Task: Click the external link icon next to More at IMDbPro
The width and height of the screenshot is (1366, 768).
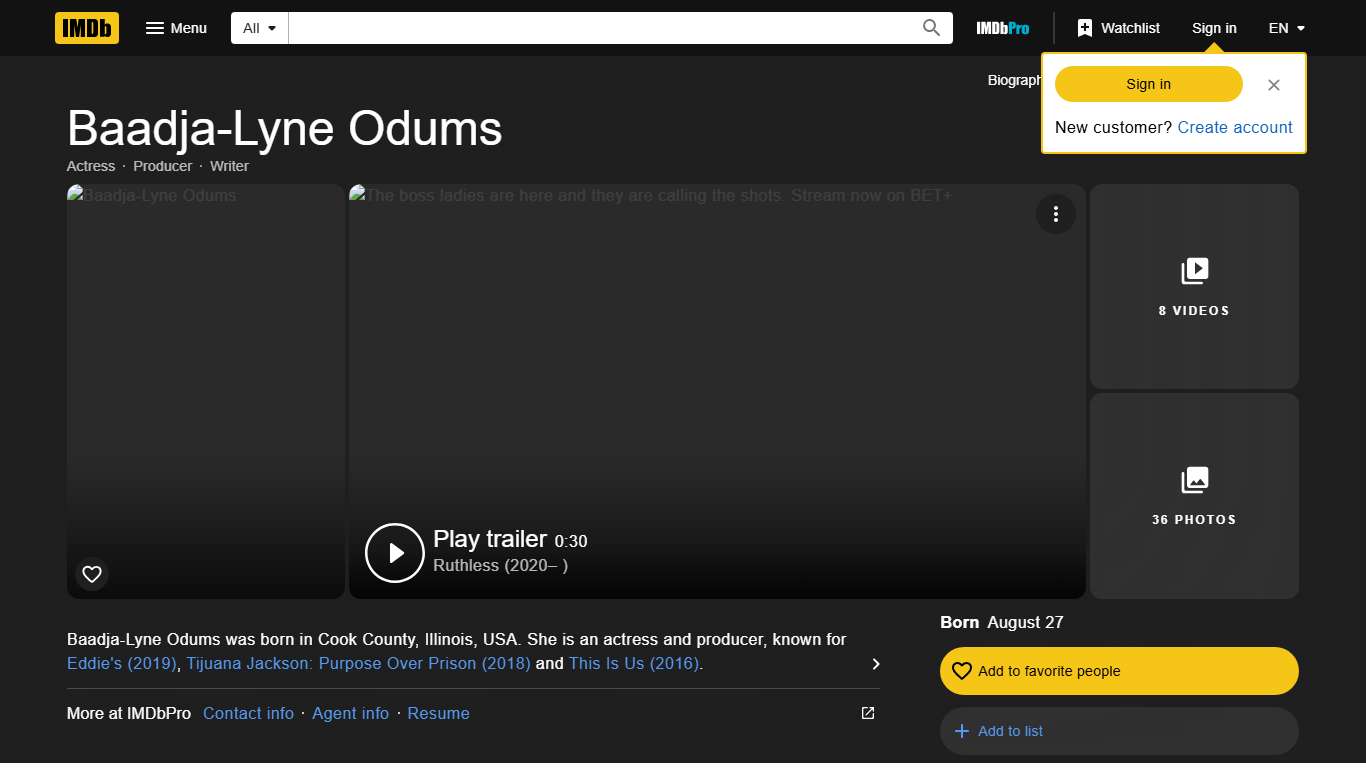Action: tap(866, 713)
